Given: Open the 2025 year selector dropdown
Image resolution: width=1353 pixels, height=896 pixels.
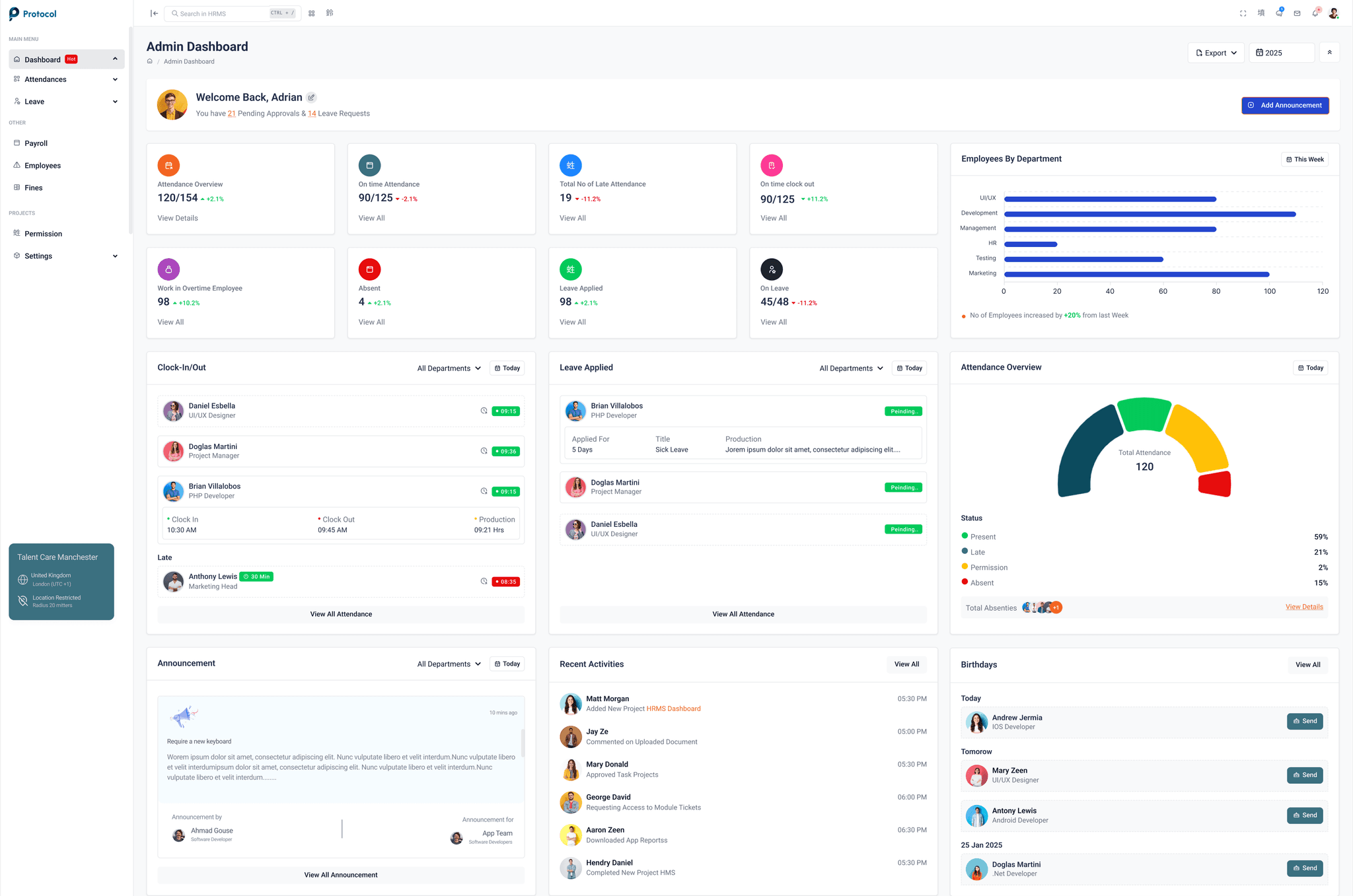Looking at the screenshot, I should tap(1280, 52).
